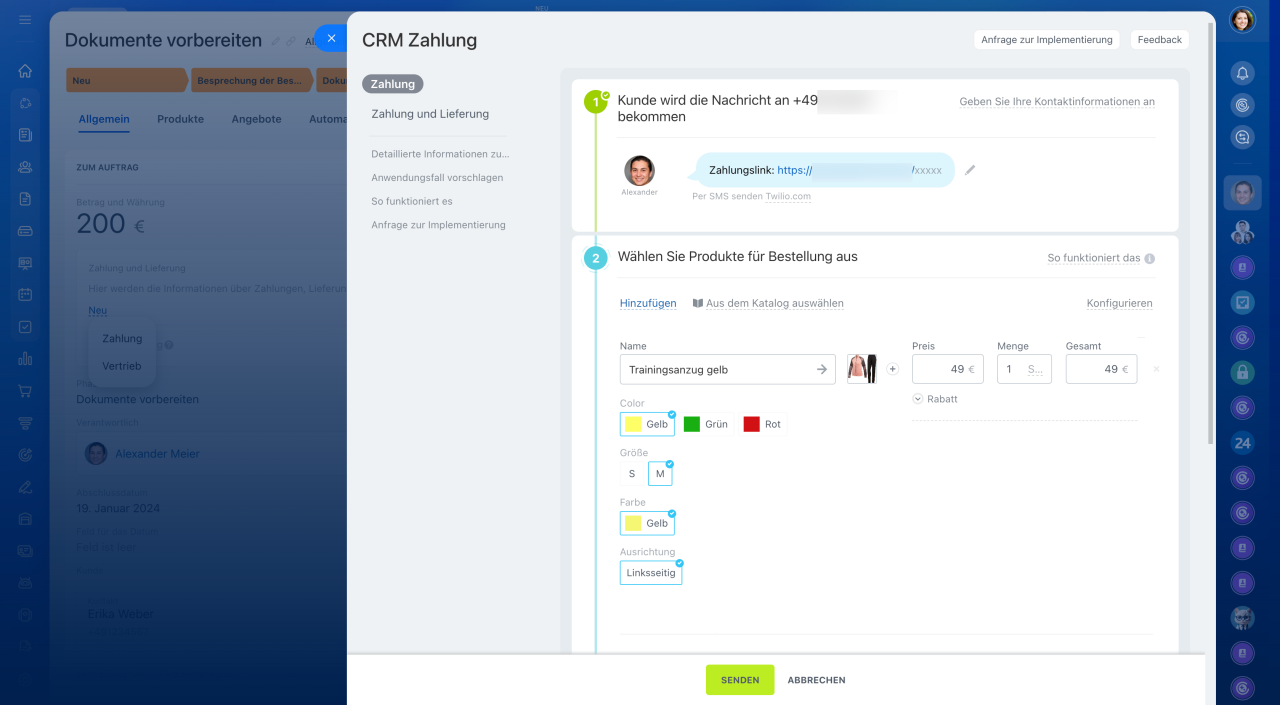Select the green Grün color swatch
Image resolution: width=1280 pixels, height=705 pixels.
click(x=706, y=424)
